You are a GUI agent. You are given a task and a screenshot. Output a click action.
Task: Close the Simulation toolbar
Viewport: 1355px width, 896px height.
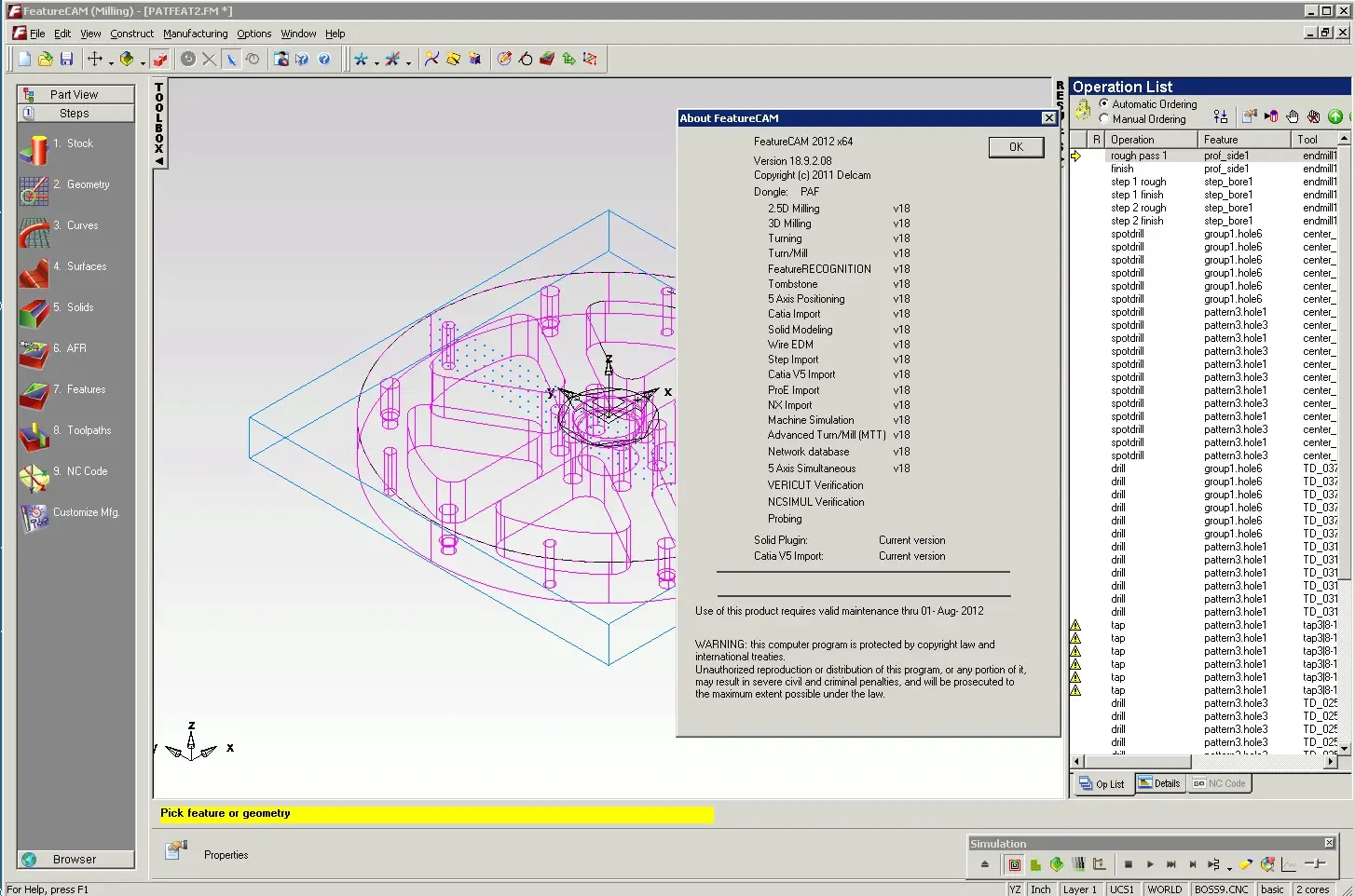1329,843
